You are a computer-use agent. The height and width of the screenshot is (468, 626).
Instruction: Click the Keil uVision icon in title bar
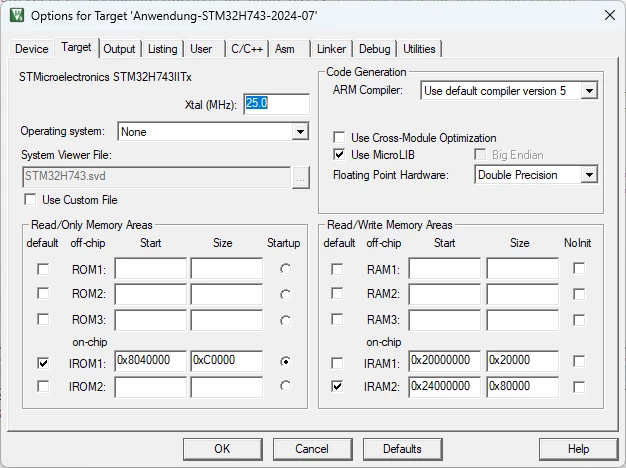(17, 15)
